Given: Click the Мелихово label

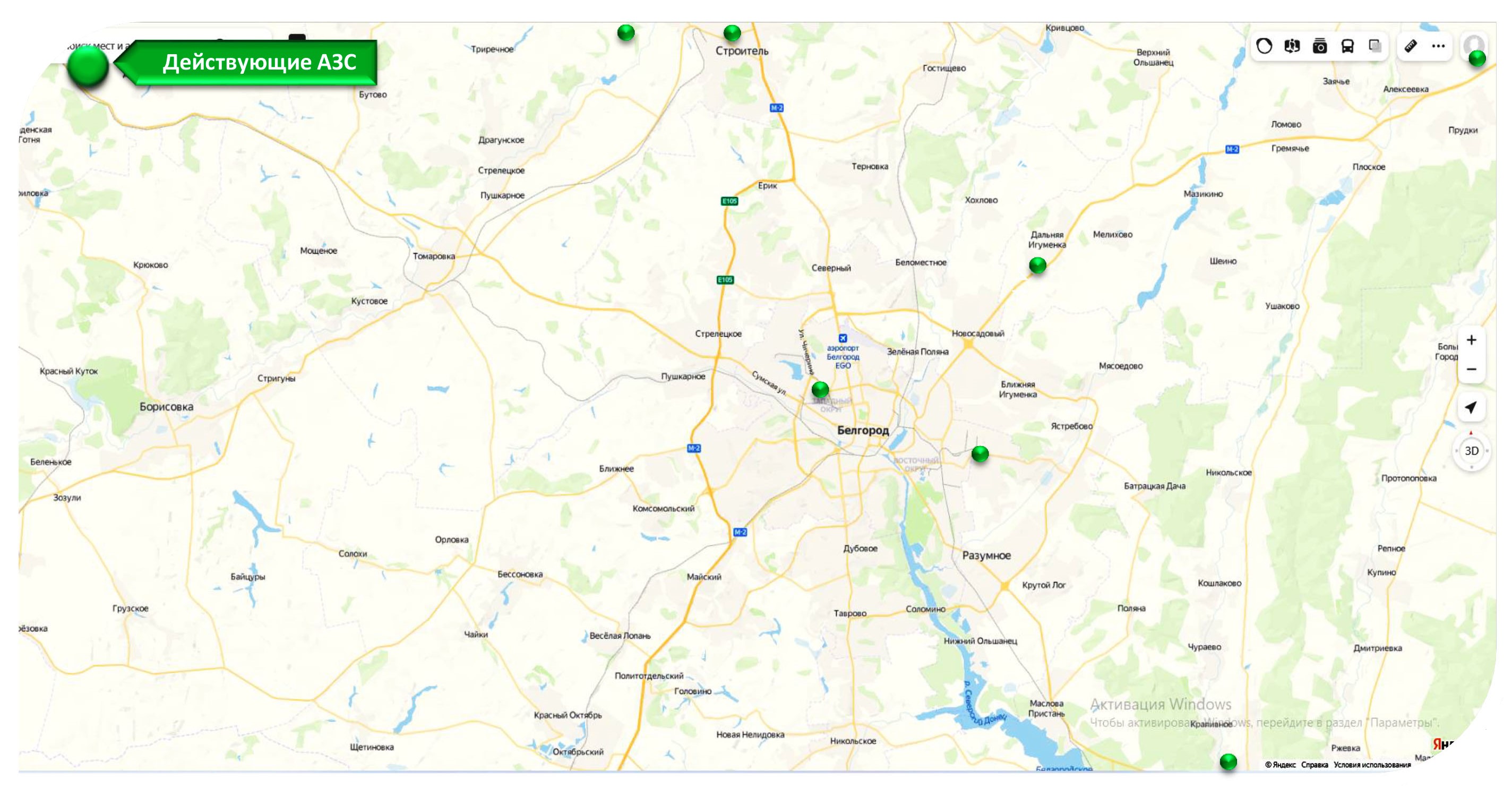Looking at the screenshot, I should click(x=1113, y=234).
